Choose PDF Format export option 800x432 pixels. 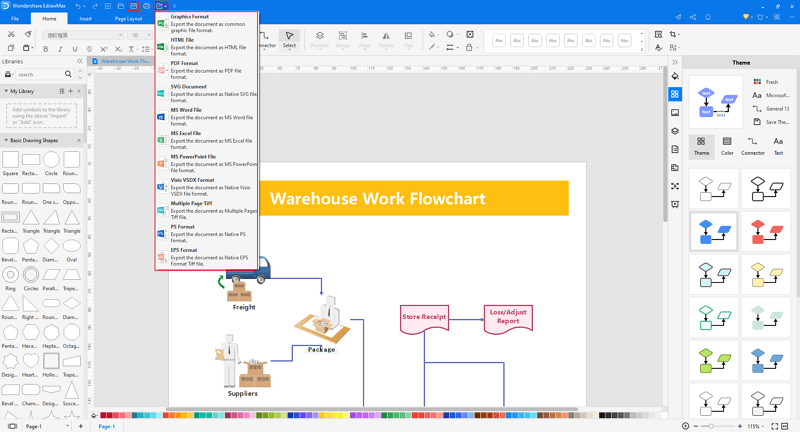(207, 70)
